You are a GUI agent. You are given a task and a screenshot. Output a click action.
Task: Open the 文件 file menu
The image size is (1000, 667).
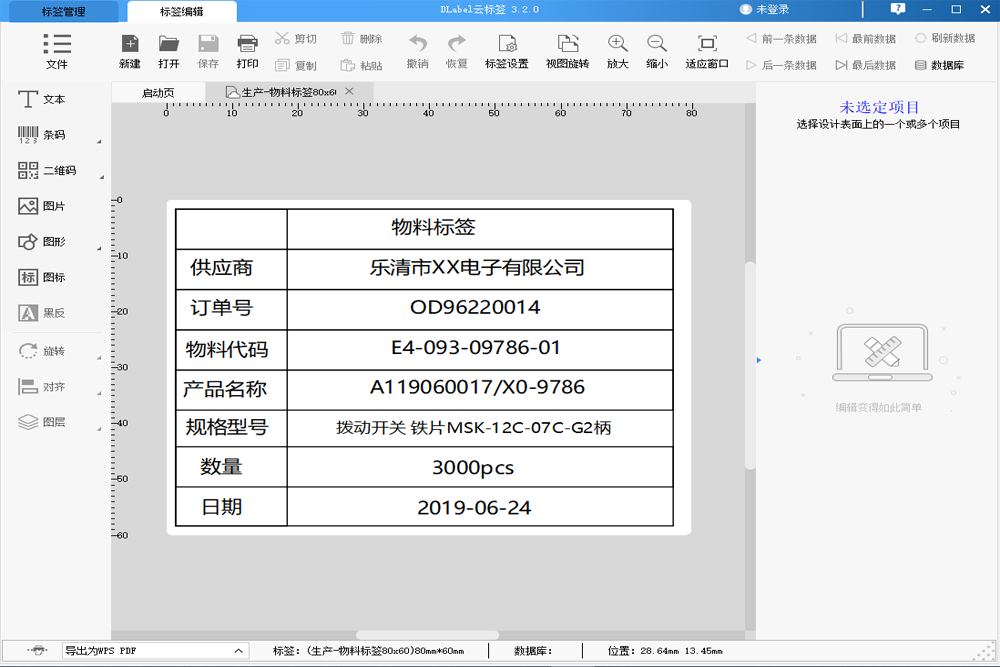coord(57,51)
